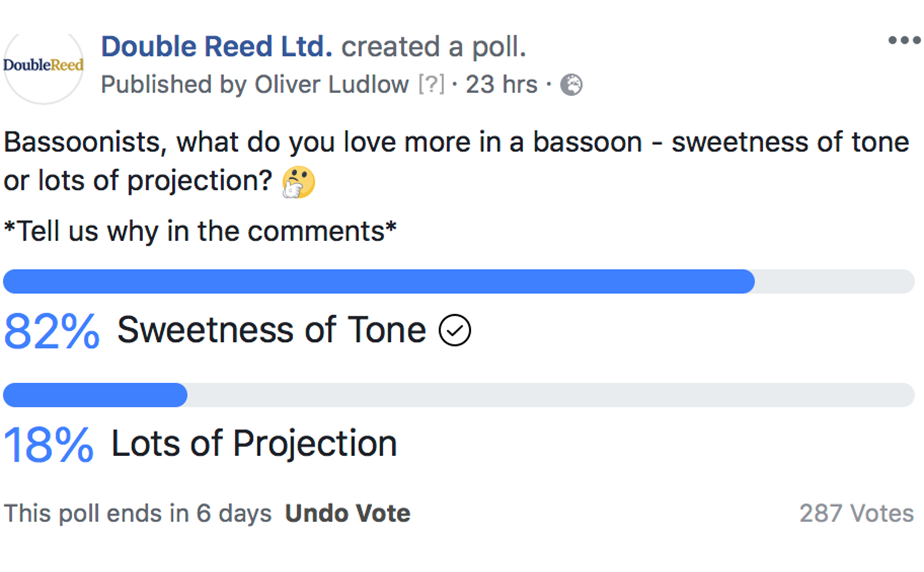Click the DoubleReed profile logo
The image size is (924, 572).
coord(43,65)
